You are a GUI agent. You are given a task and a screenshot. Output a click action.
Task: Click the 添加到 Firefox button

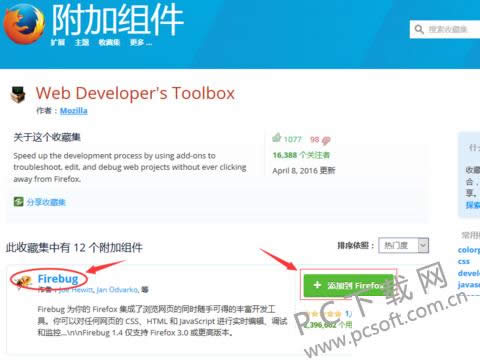(x=349, y=285)
